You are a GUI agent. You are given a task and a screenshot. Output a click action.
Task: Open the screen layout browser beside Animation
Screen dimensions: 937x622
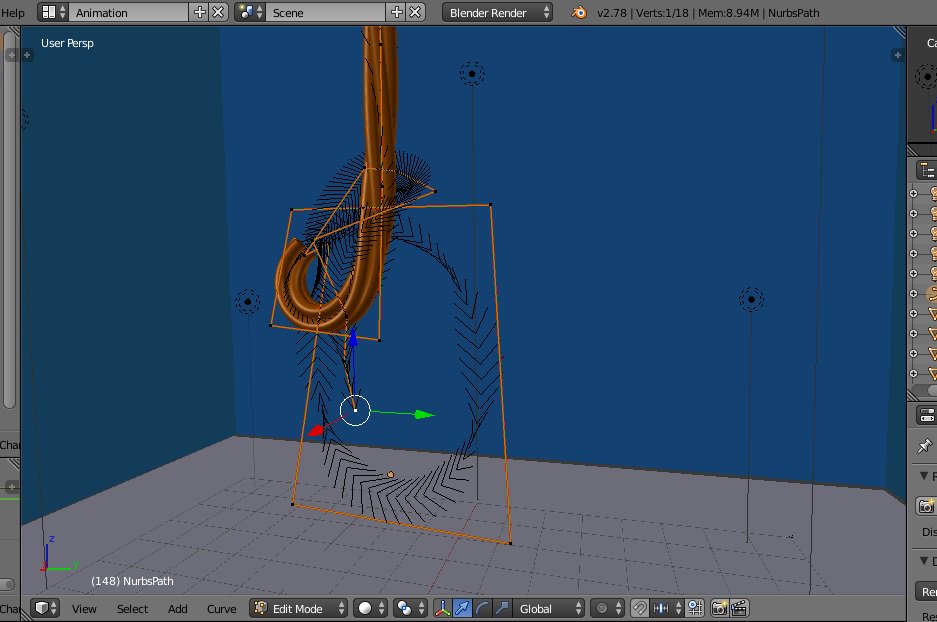[x=53, y=13]
